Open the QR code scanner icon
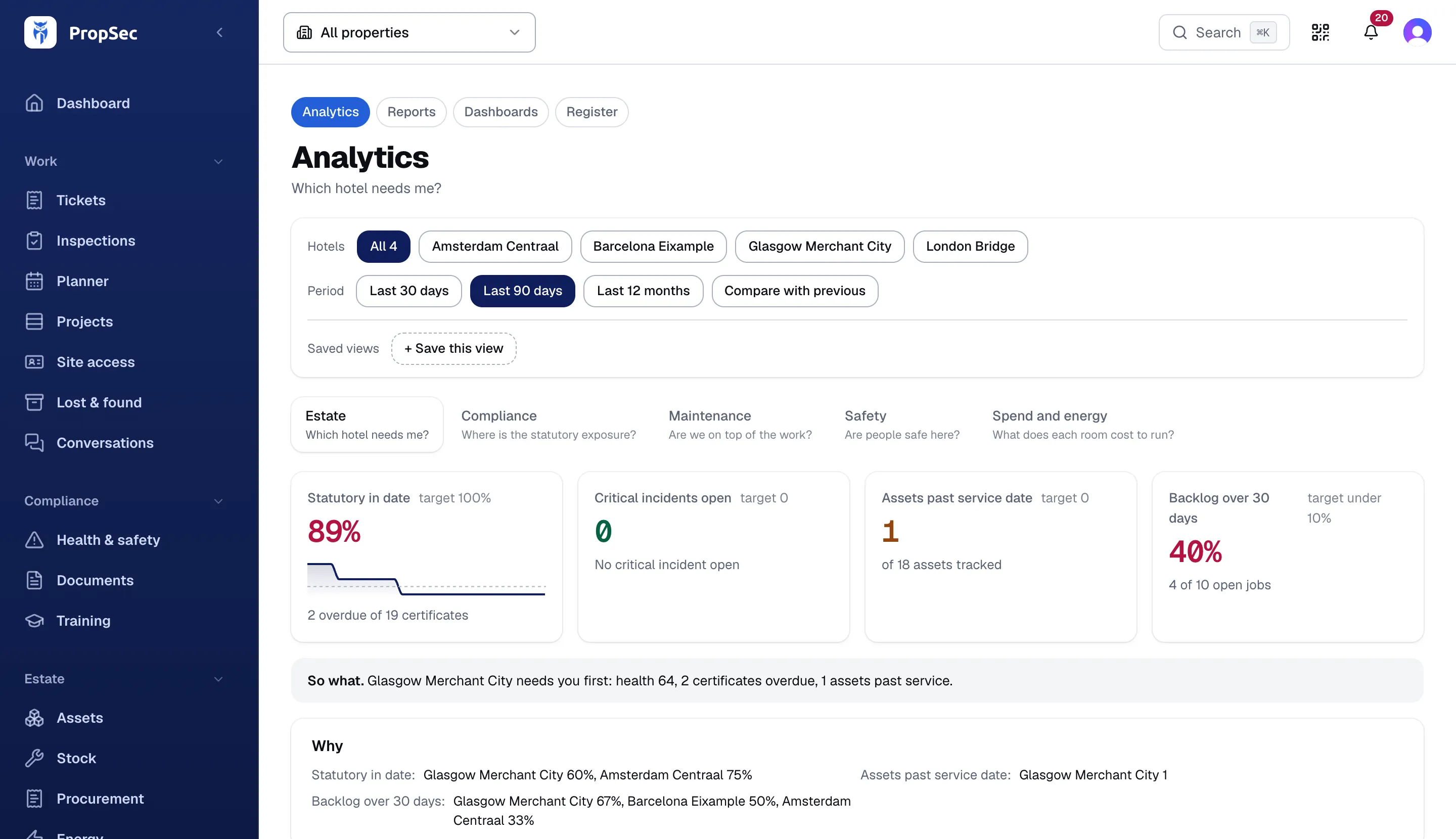This screenshot has width=1456, height=839. (1321, 32)
